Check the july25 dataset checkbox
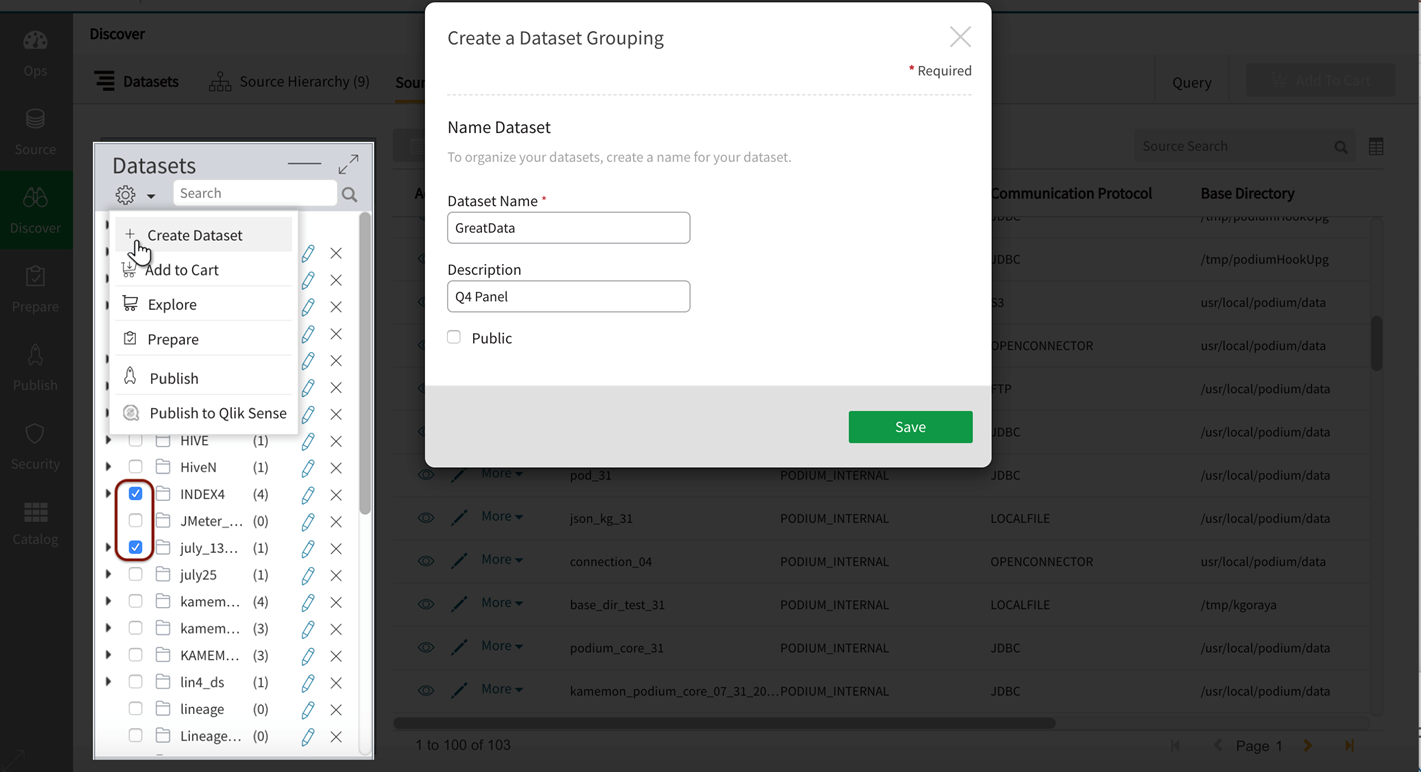Viewport: 1421px width, 772px height. pyautogui.click(x=136, y=575)
